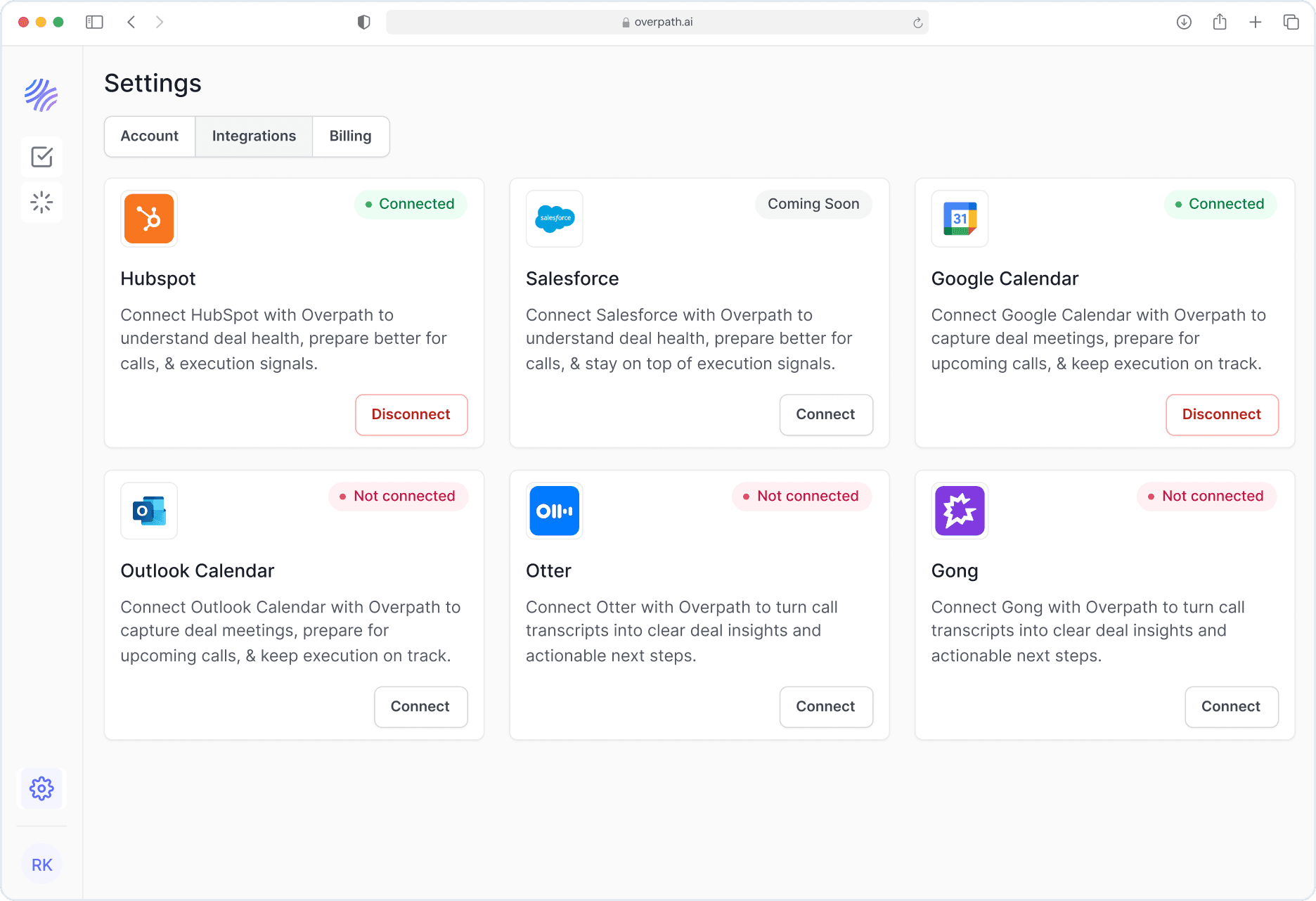Click Hubspot's Connected status badge
The width and height of the screenshot is (1316, 901).
pos(411,205)
